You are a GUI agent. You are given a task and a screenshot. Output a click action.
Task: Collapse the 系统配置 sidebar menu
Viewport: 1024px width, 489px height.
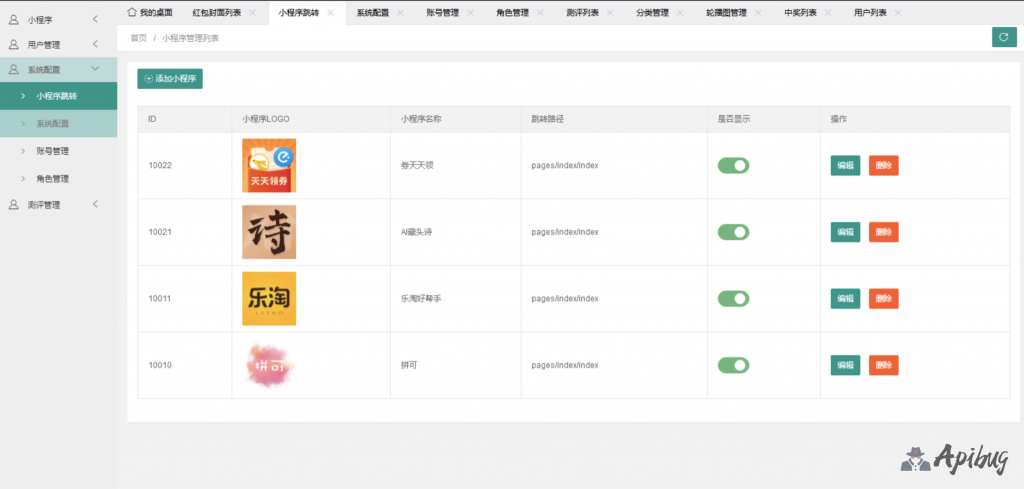95,69
